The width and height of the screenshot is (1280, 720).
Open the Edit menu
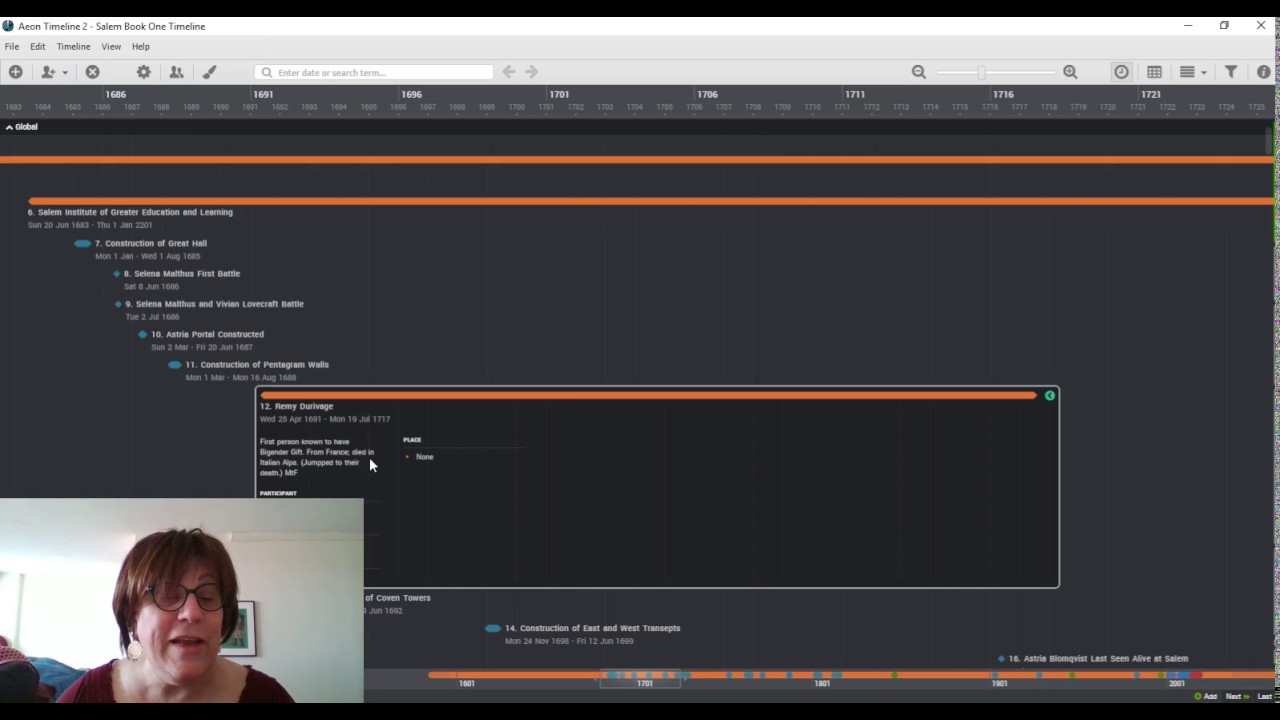38,47
